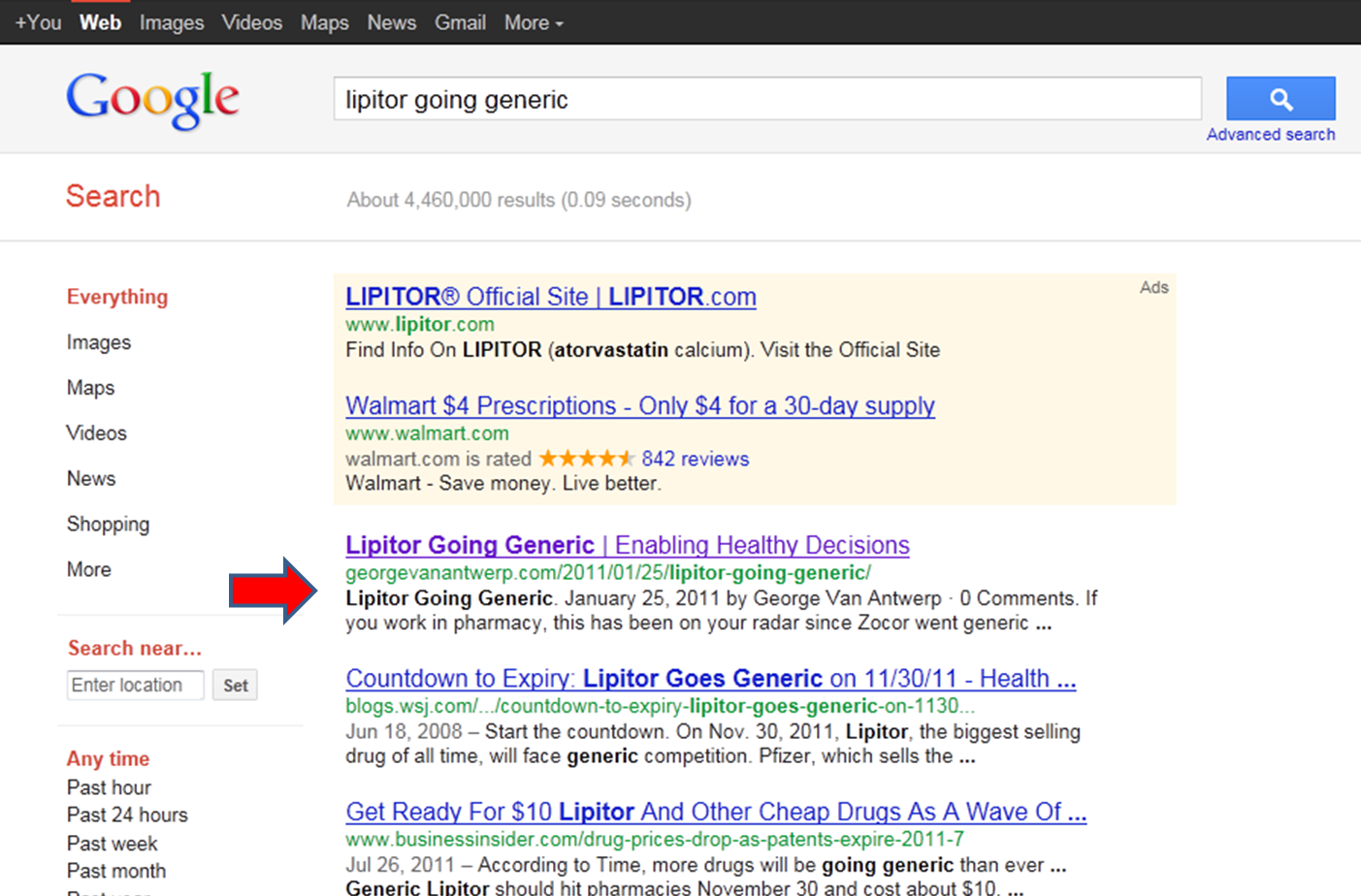
Task: Focus the search box containing lipitor going generic
Action: click(x=766, y=99)
